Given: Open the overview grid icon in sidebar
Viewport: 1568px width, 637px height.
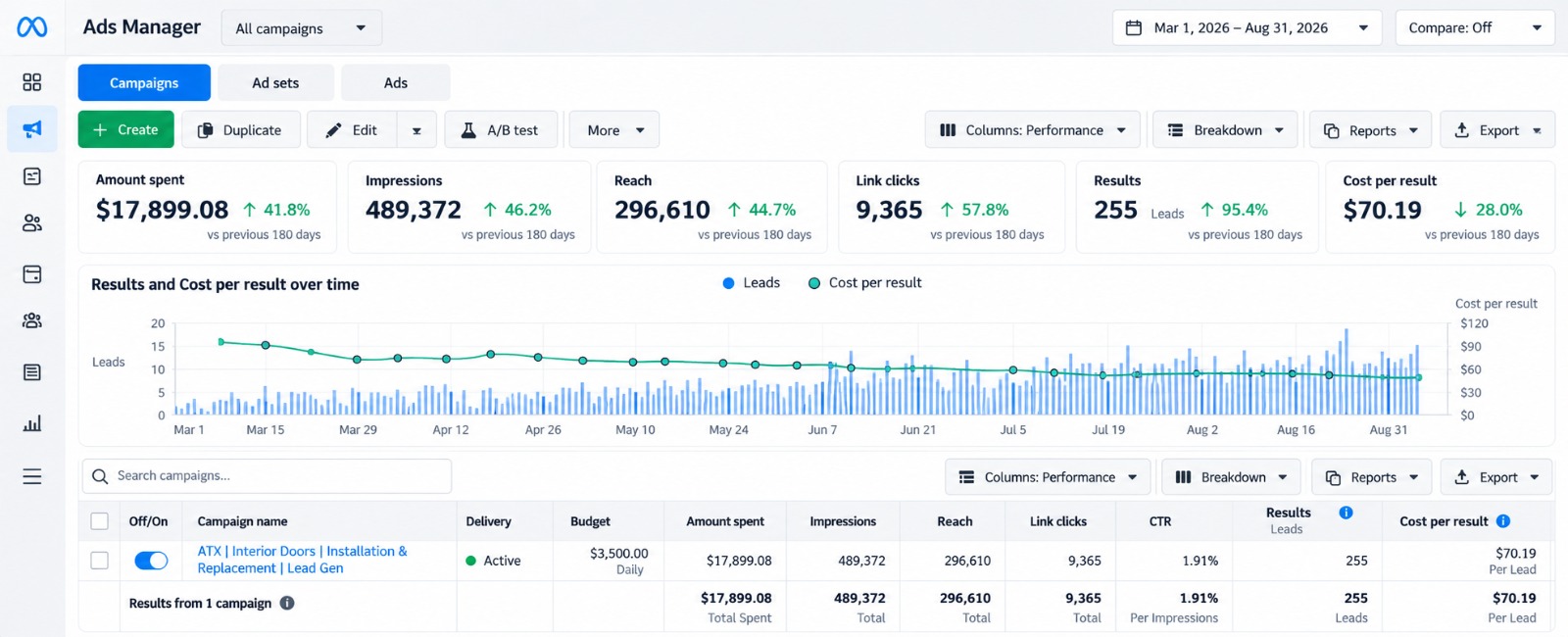Looking at the screenshot, I should click(32, 82).
